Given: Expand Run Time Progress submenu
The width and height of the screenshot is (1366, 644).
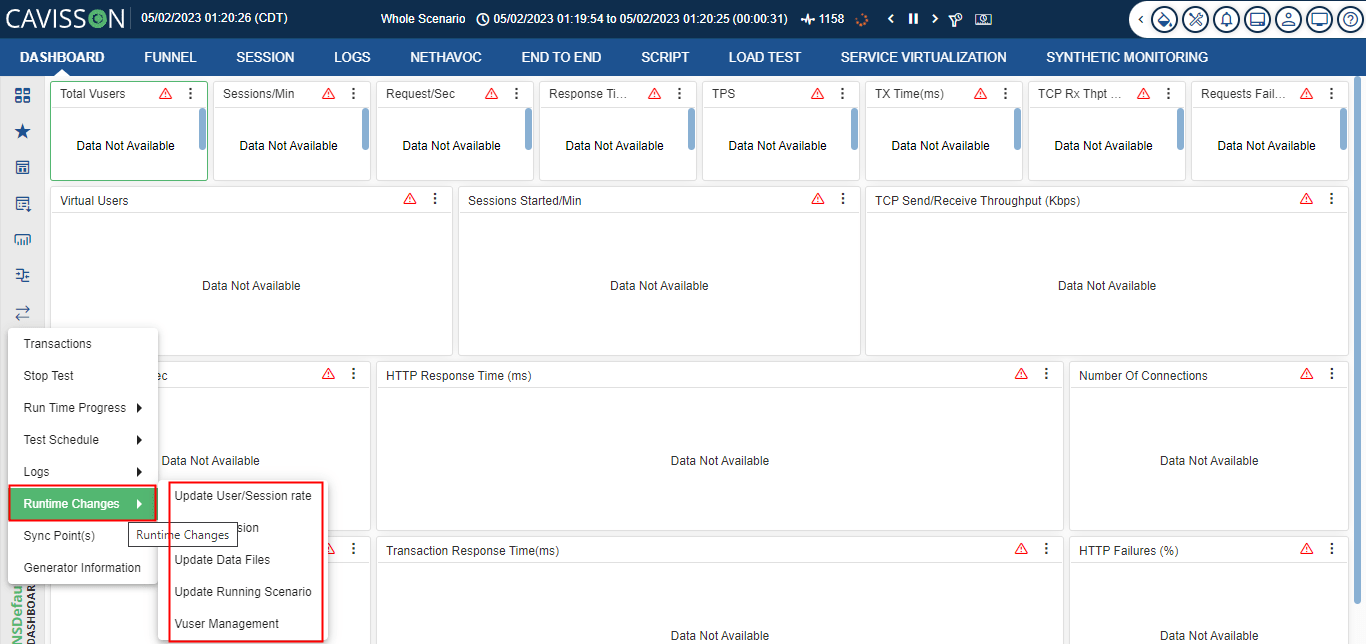Looking at the screenshot, I should tap(83, 408).
